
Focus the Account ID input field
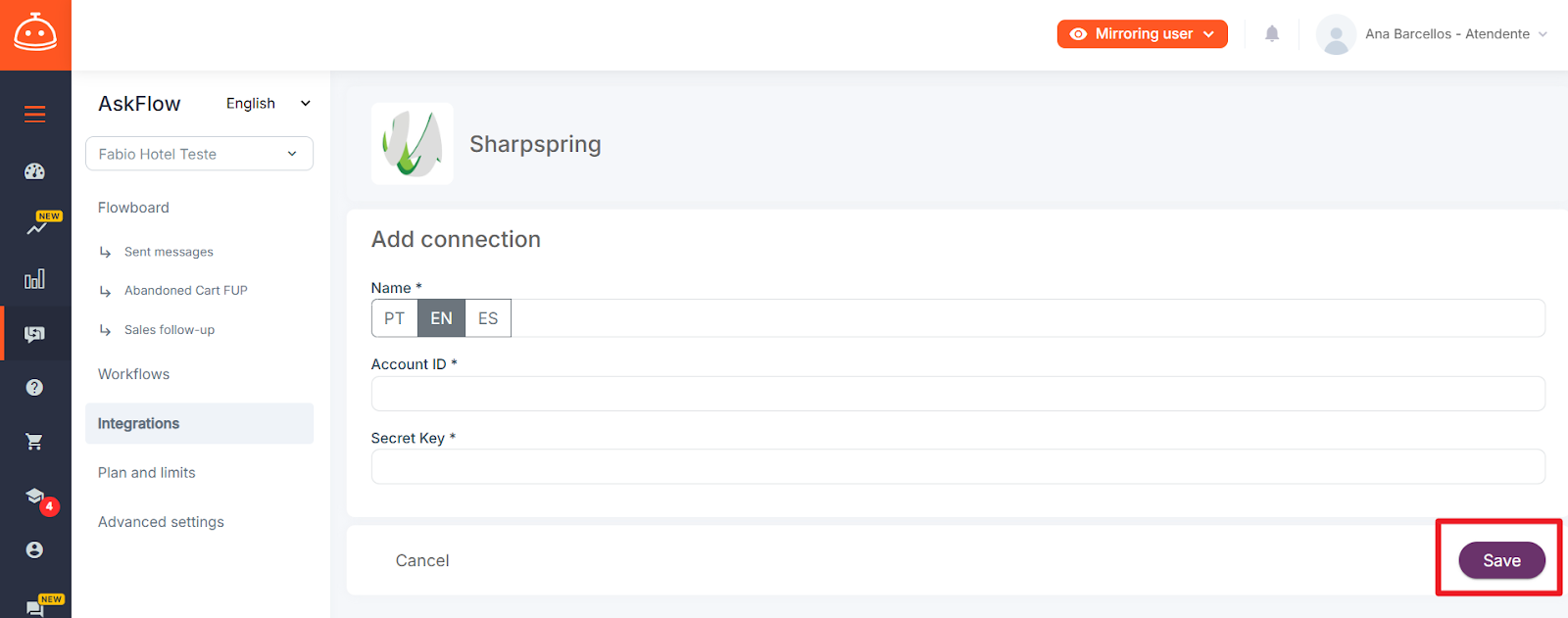click(957, 394)
